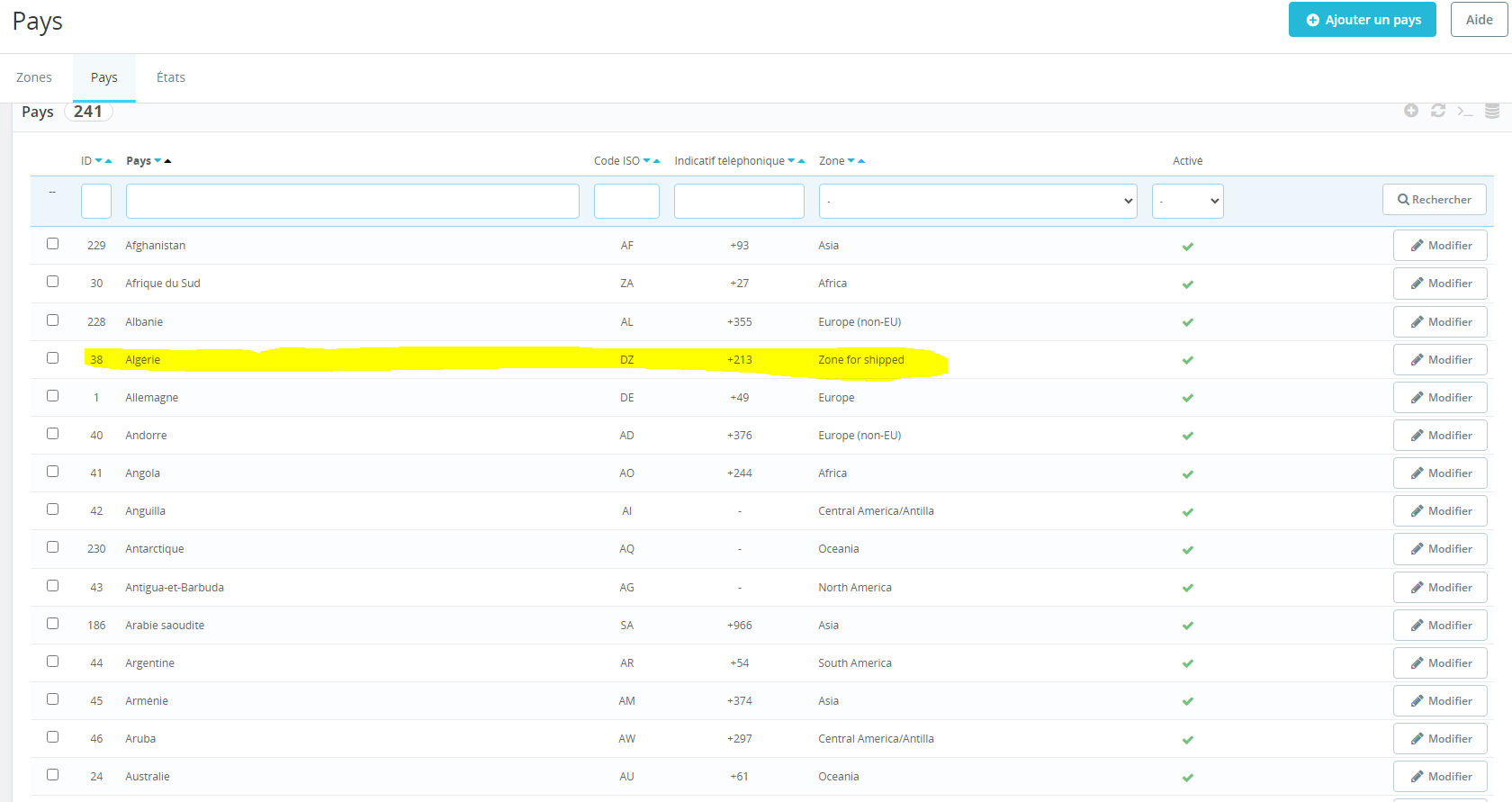Sort Code ISO descending arrow
1512x802 pixels.
coord(646,161)
